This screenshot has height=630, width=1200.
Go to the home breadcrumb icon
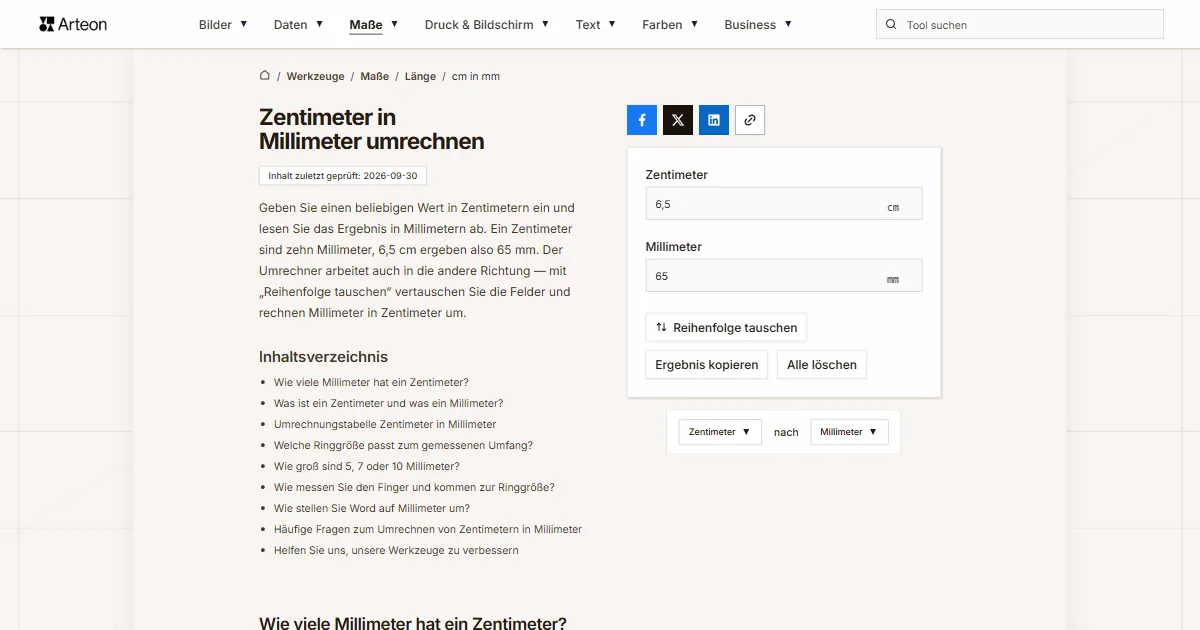[265, 76]
